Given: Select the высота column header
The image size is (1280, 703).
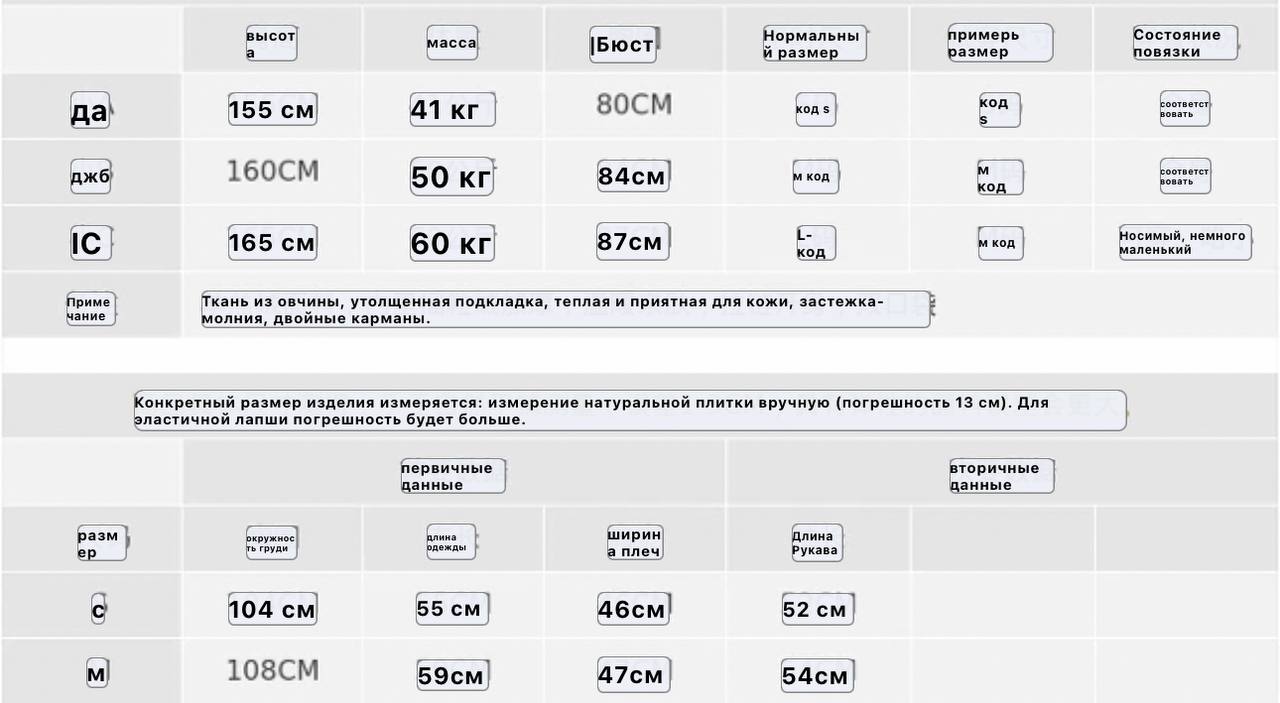Looking at the screenshot, I should pos(271,43).
